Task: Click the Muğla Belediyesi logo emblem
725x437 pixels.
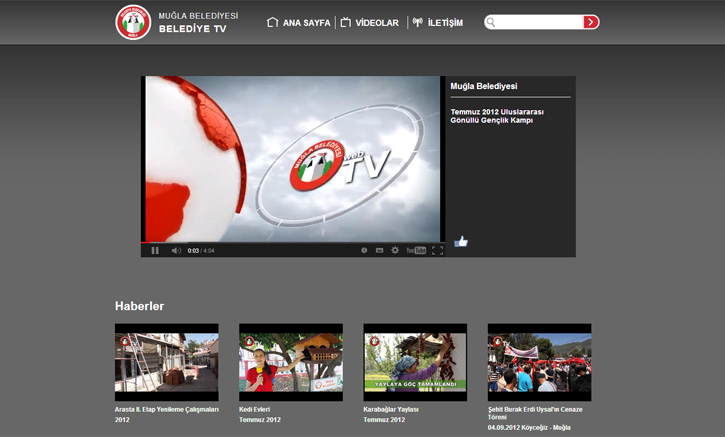Action: [133, 22]
